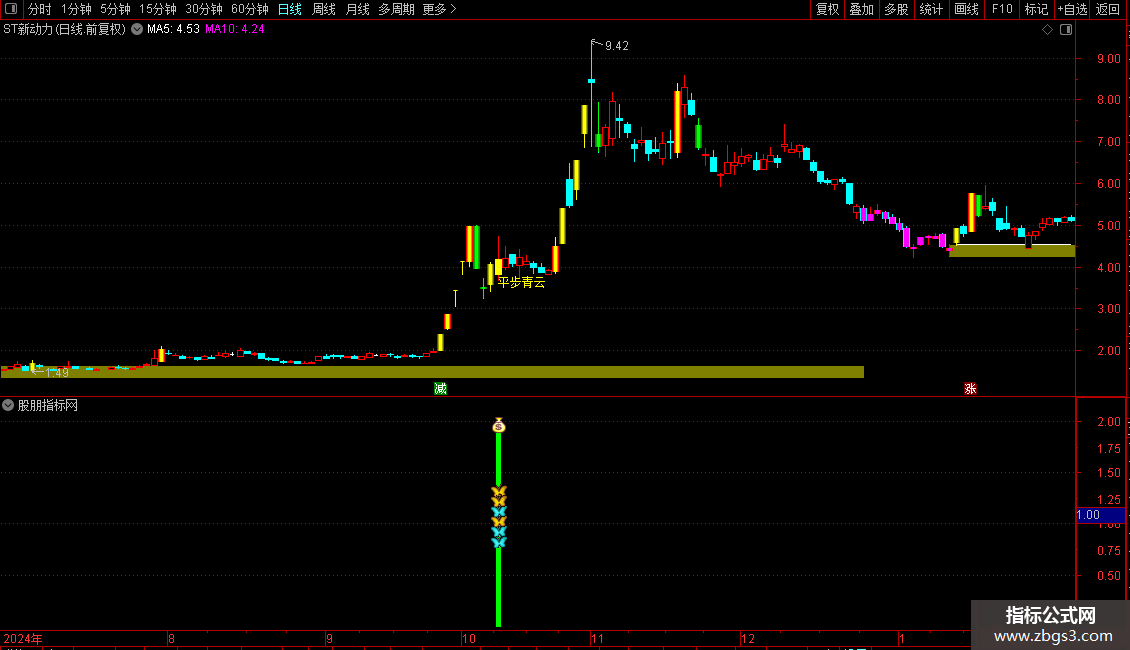Viewport: 1130px width, 650px height.
Task: Switch to 5分钟 period
Action: tap(115, 9)
